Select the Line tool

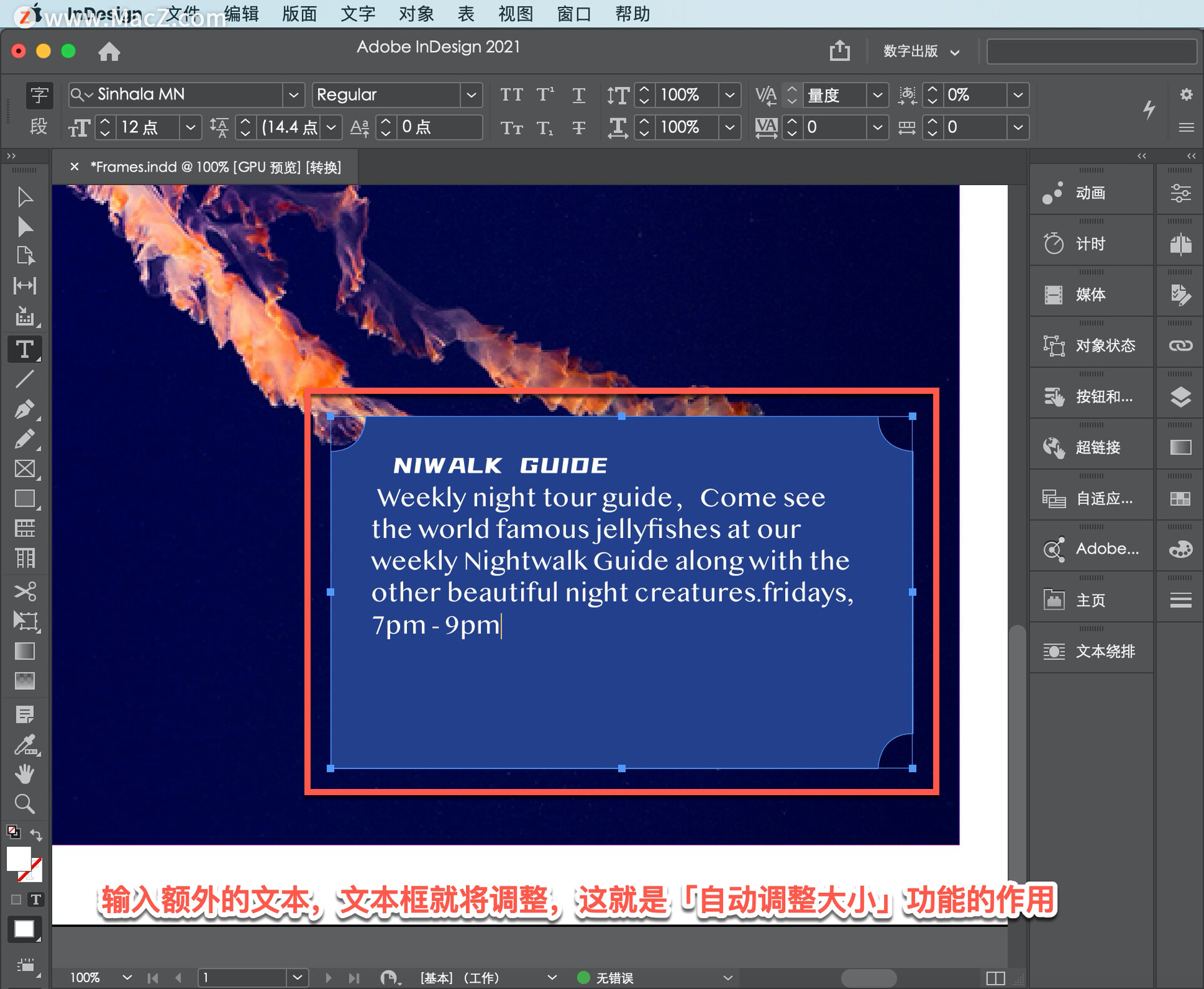(24, 379)
